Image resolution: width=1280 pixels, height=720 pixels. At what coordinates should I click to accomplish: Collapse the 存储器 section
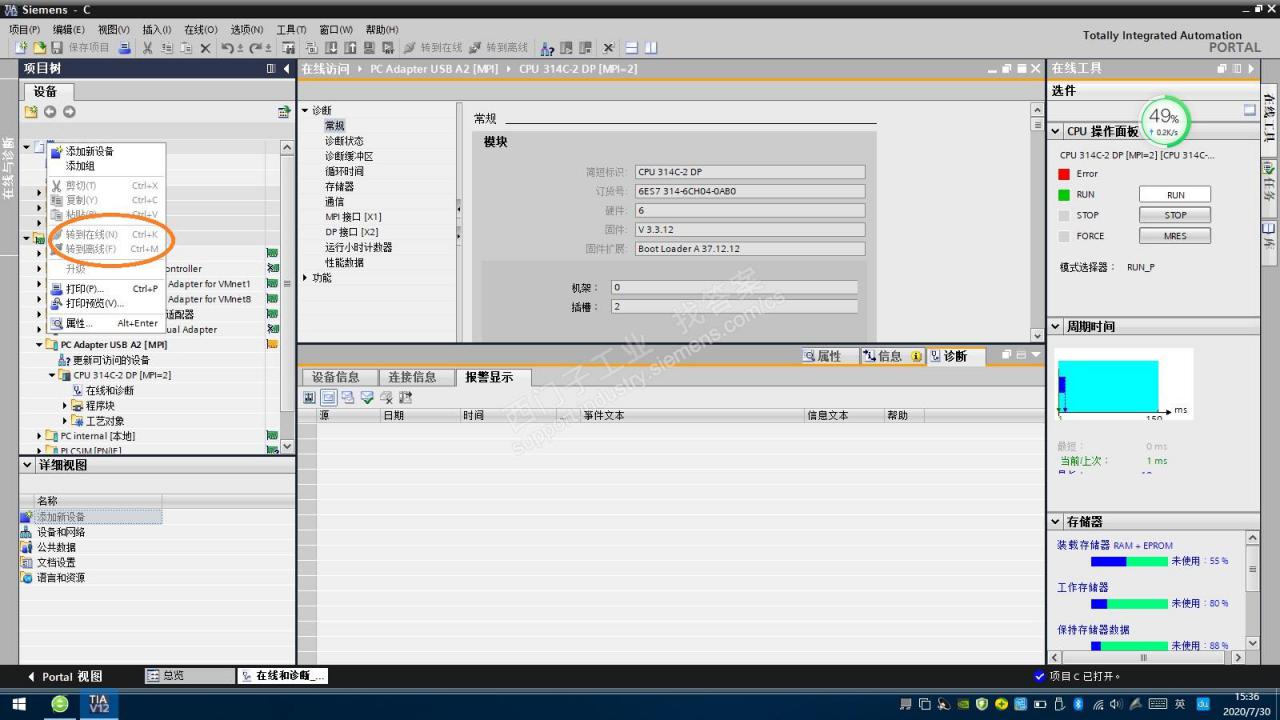coord(1056,522)
